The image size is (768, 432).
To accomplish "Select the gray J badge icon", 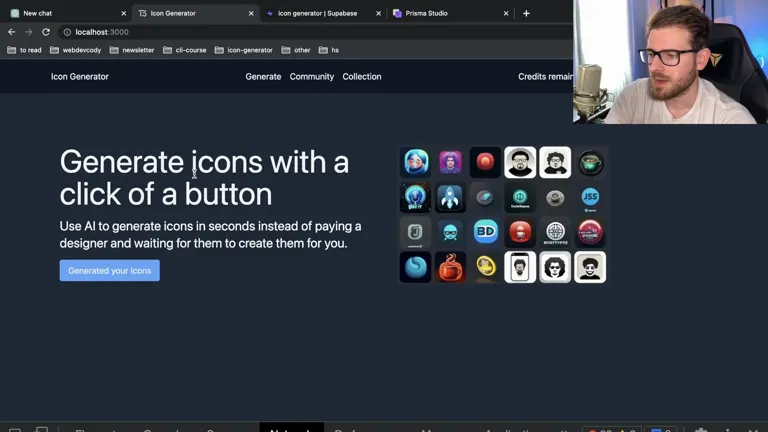I will click(415, 232).
